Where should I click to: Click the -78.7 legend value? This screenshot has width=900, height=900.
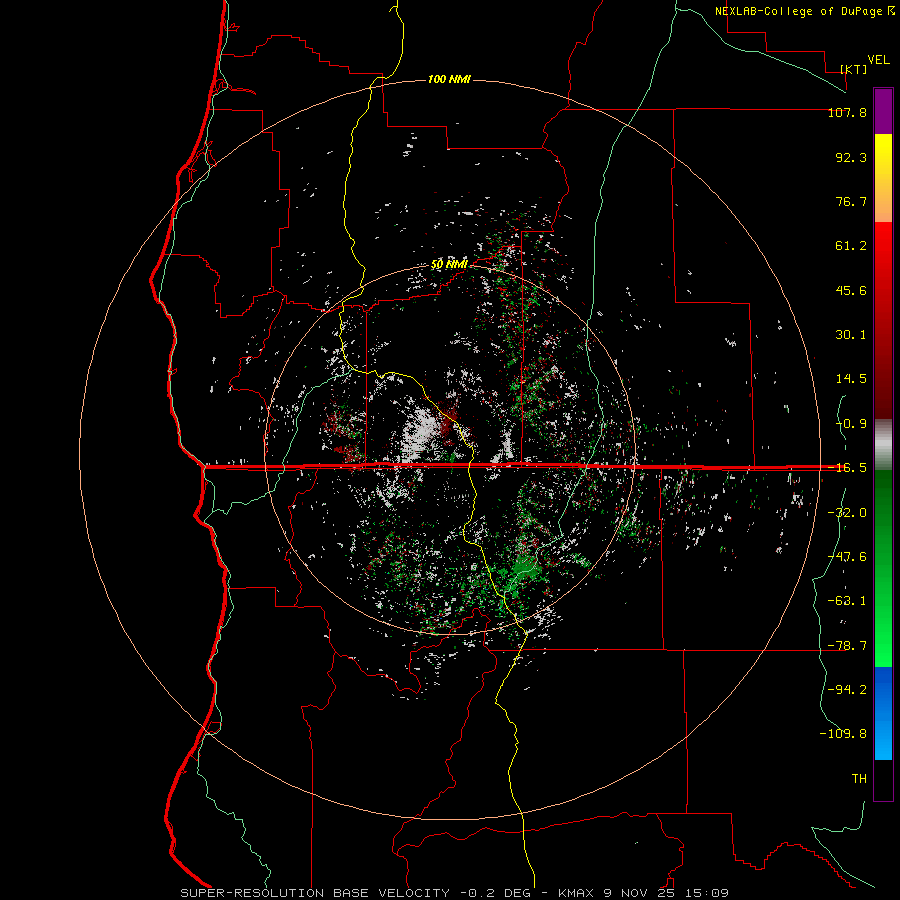847,646
